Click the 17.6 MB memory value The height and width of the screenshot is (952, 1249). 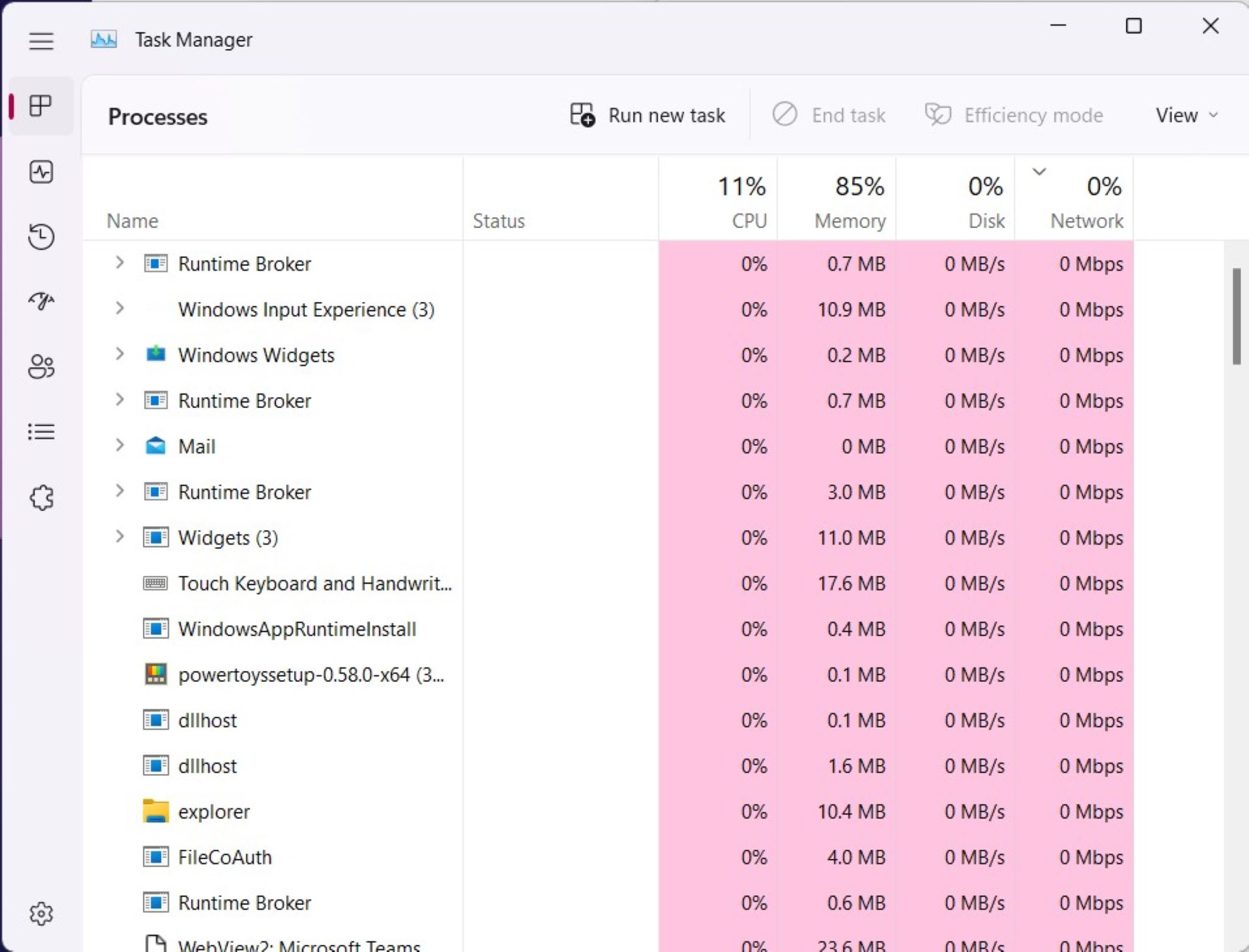pyautogui.click(x=851, y=583)
